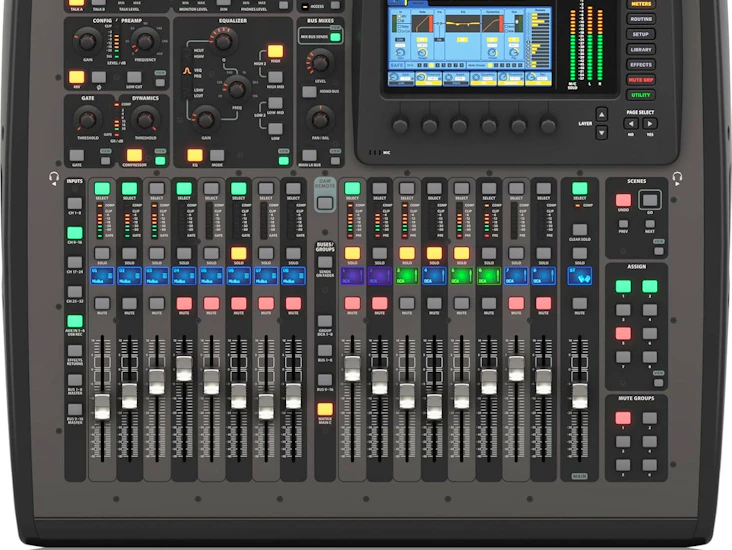Enable the SENDS ON FADER button
732x550 pixels.
[325, 262]
